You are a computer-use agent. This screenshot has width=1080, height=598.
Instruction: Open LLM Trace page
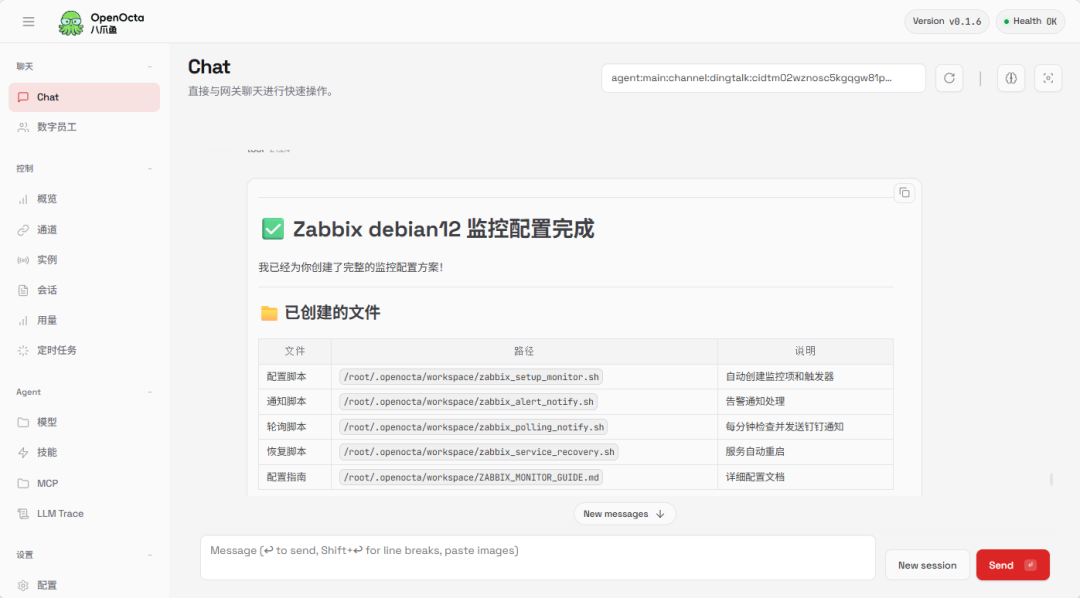tap(84, 513)
